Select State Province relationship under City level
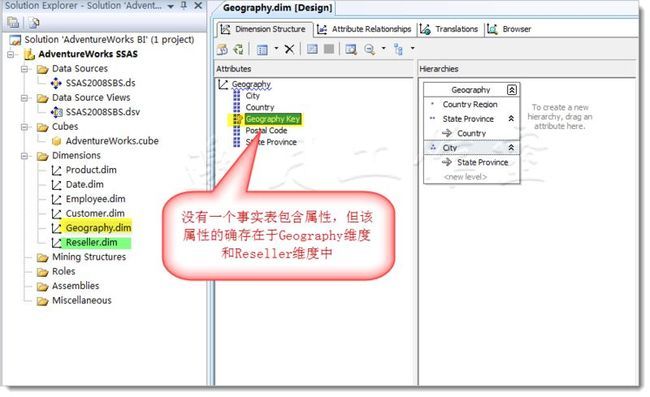 coord(483,162)
